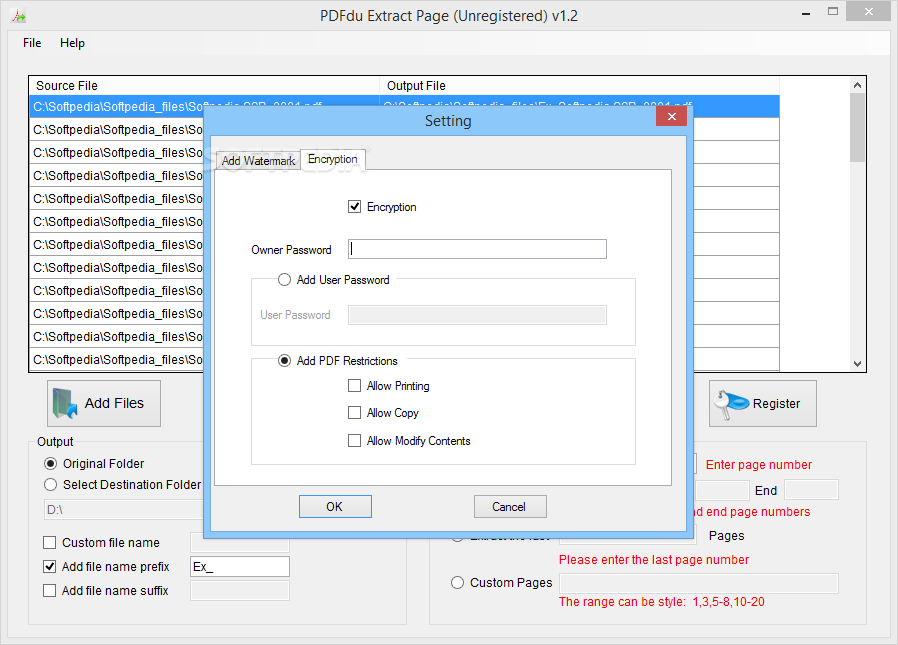898x645 pixels.
Task: Open the File menu
Action: 32,43
